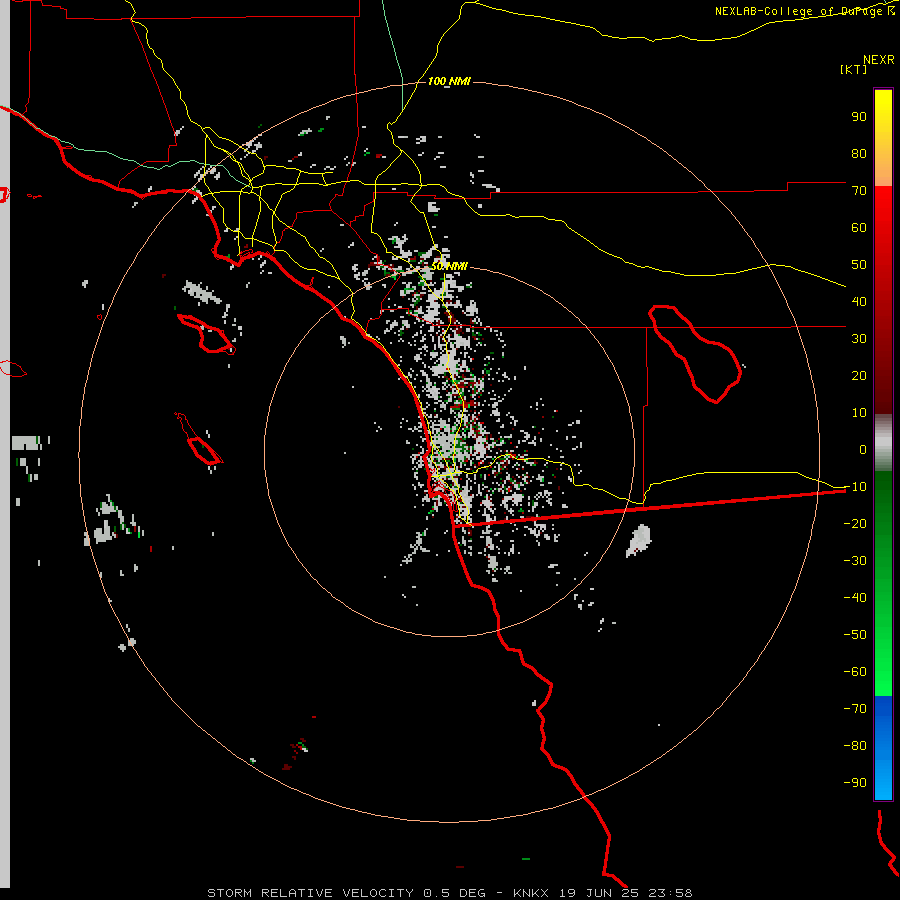The width and height of the screenshot is (900, 900).
Task: Click the 0.5 DEG elevation text
Action: [454, 893]
